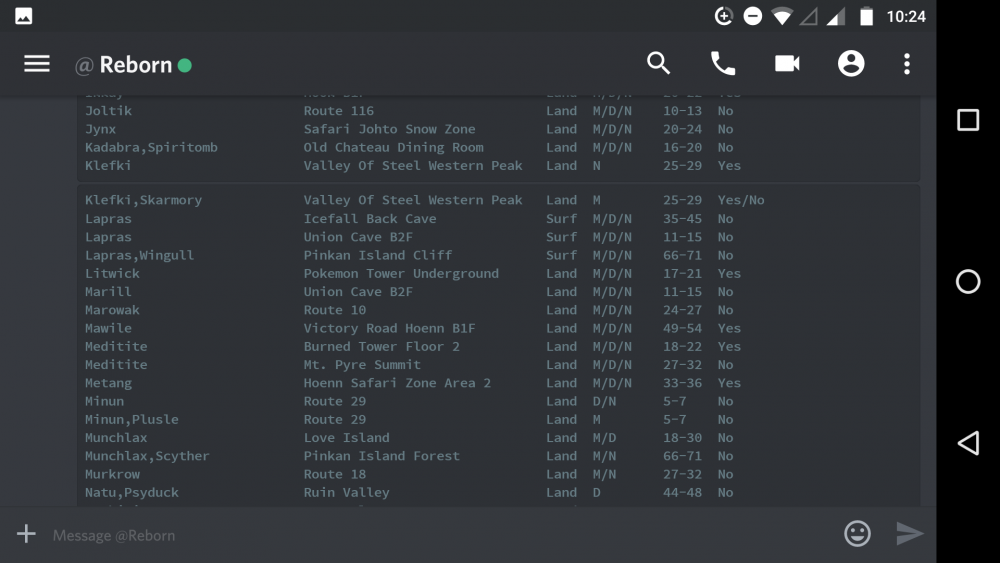The width and height of the screenshot is (1000, 563).
Task: Start a video call with Reborn
Action: [787, 64]
